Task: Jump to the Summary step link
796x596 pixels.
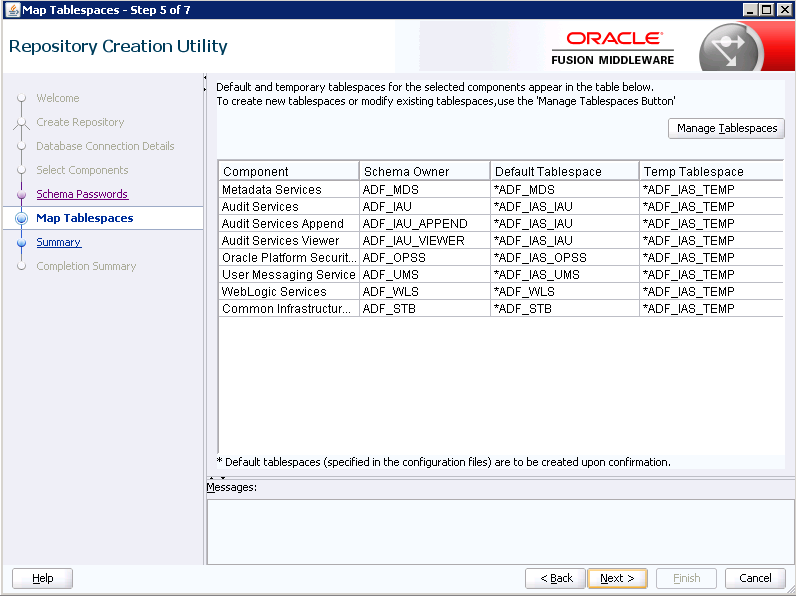Action: pos(58,242)
